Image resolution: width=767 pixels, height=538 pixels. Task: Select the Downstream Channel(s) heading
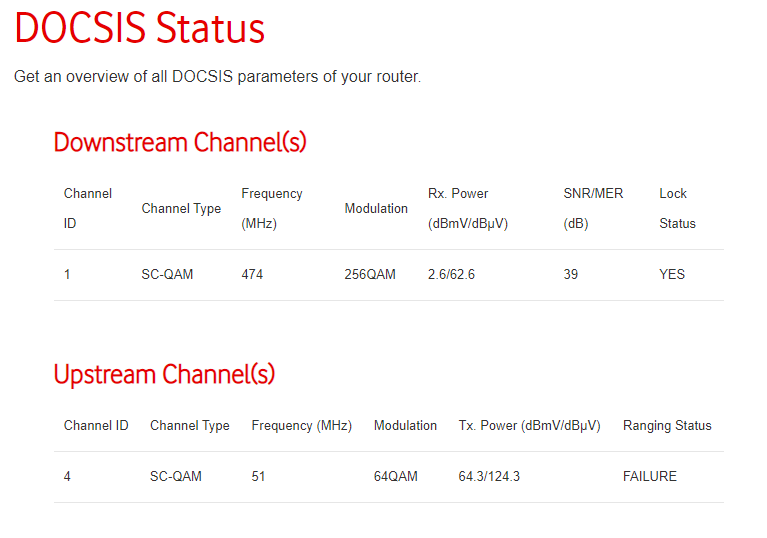click(x=180, y=142)
